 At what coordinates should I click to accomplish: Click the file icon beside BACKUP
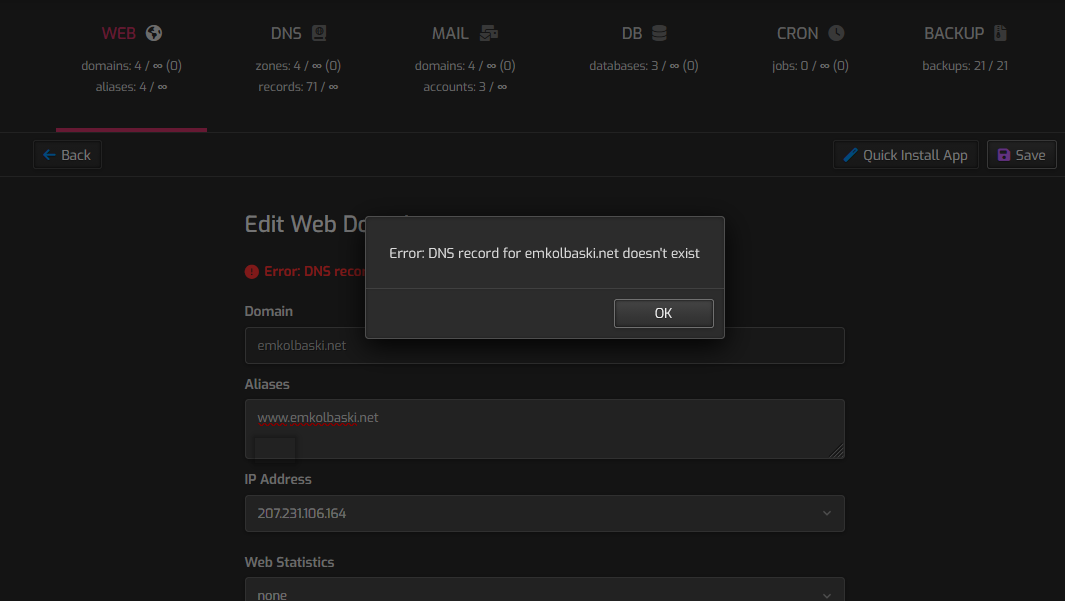(x=1000, y=33)
